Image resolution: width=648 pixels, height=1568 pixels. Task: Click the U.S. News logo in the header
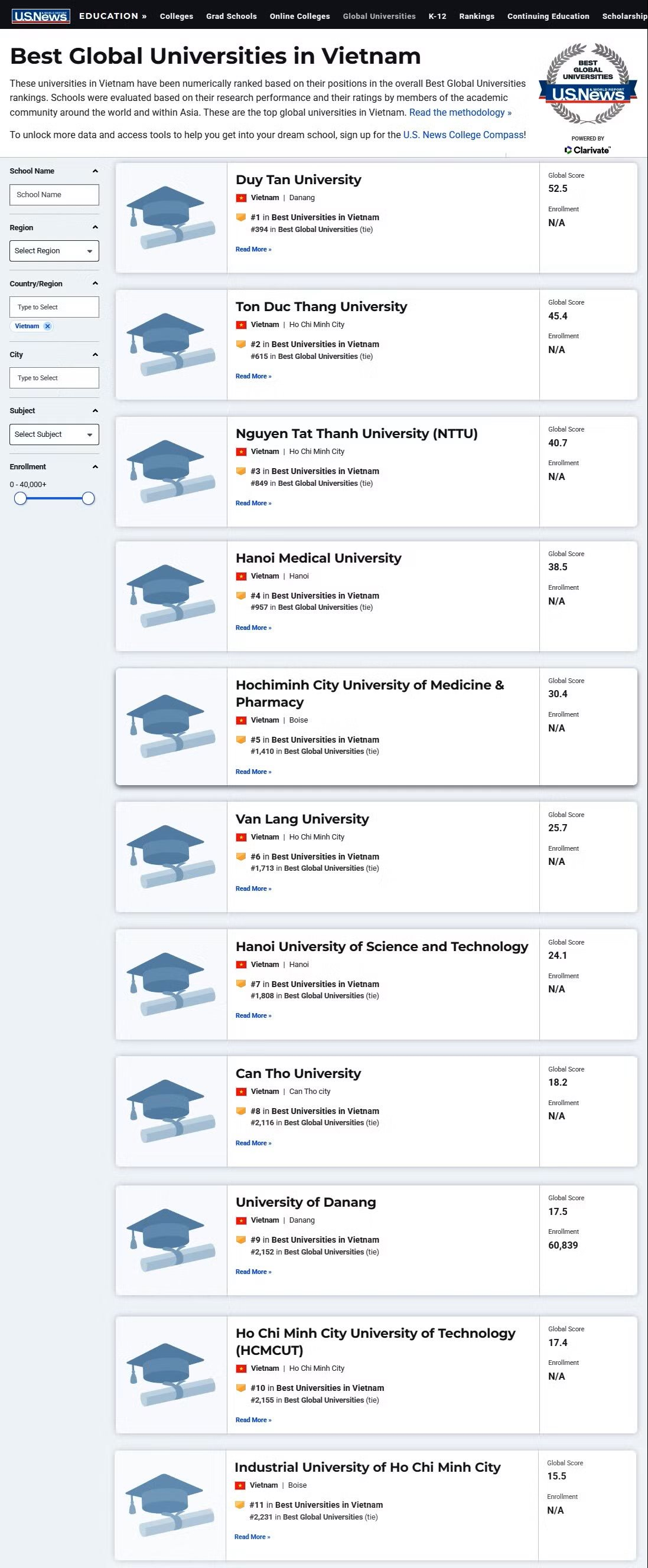click(41, 16)
